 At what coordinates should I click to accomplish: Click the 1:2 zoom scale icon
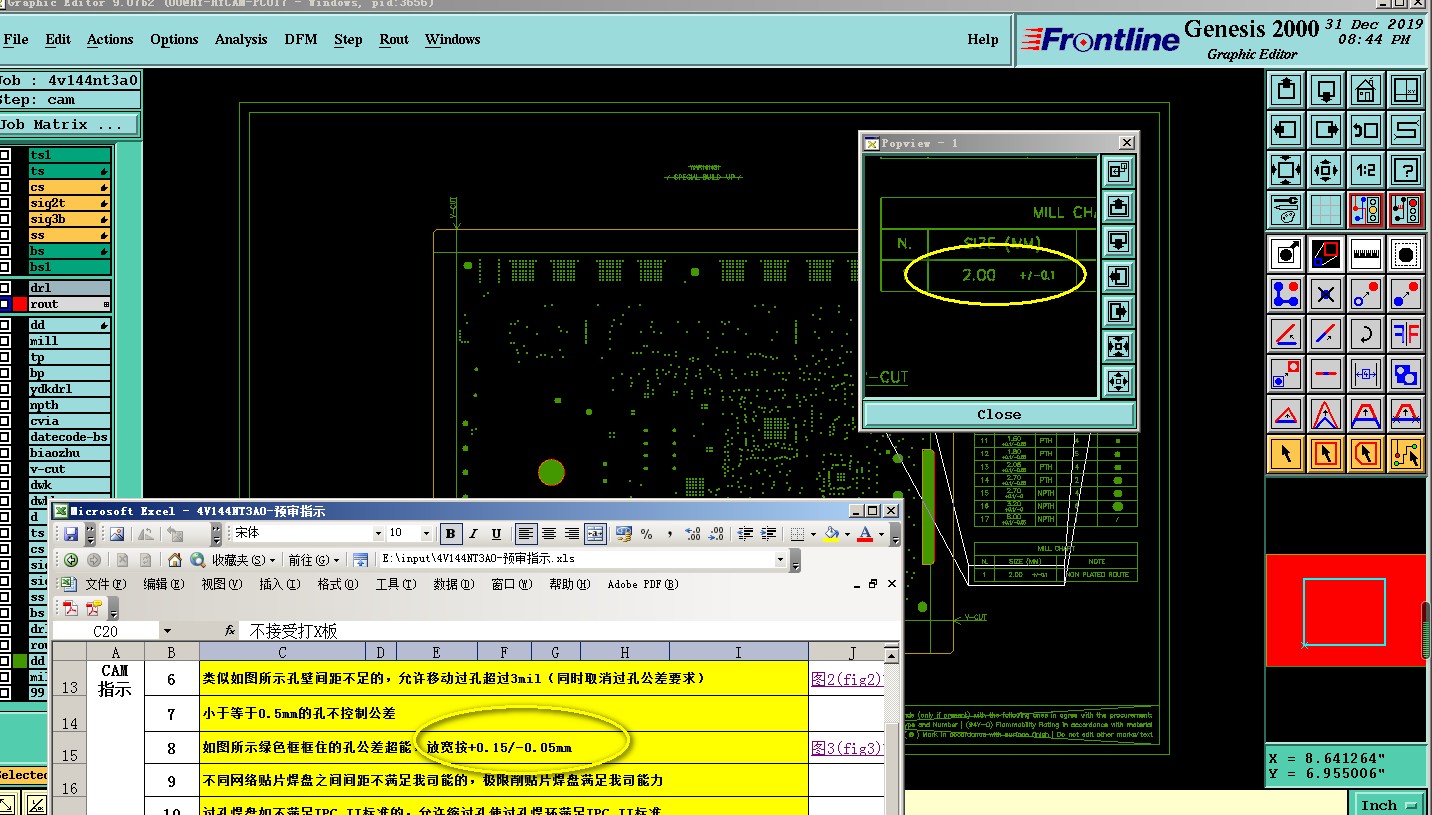[x=1365, y=170]
